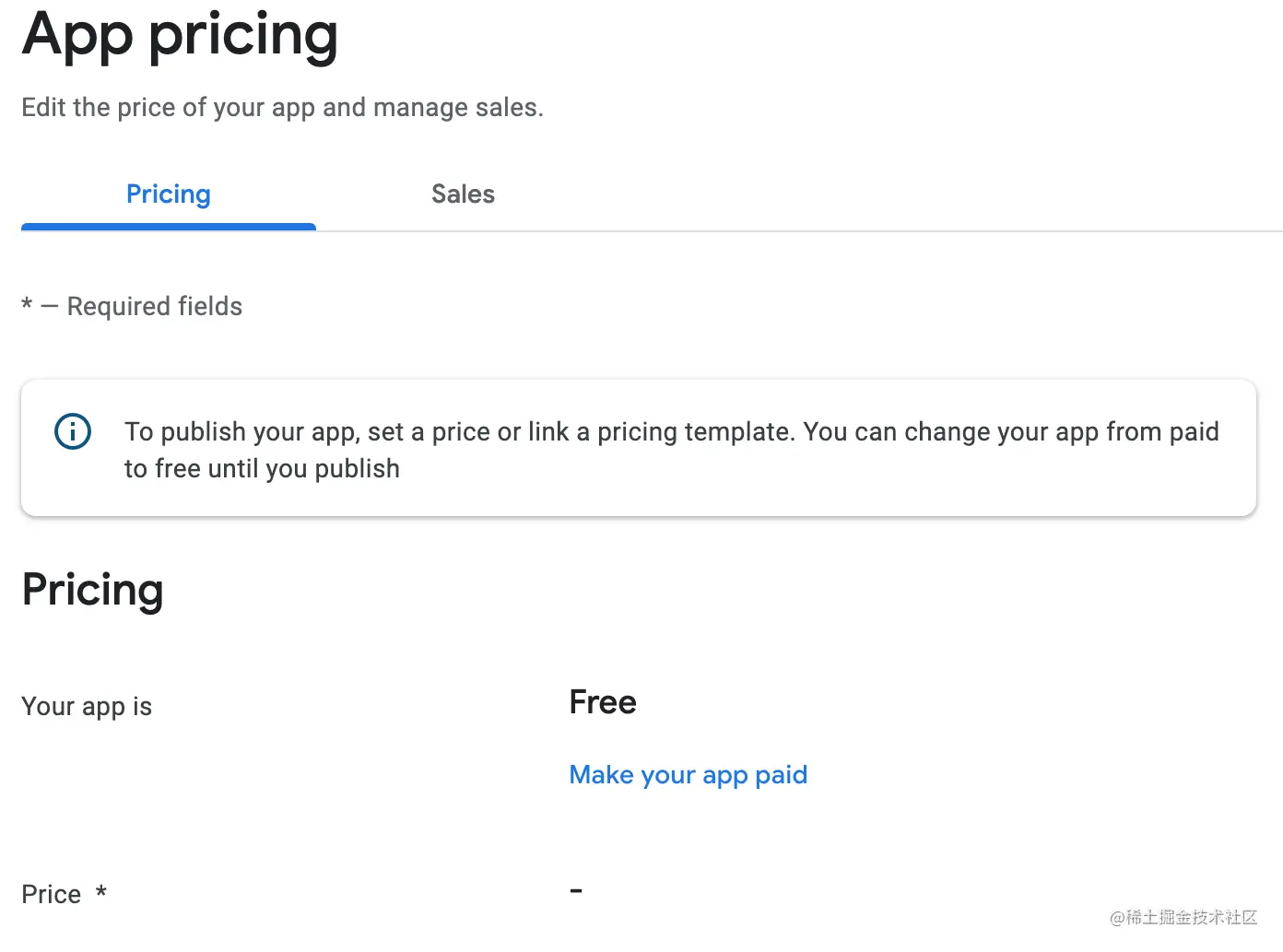Switch to the Sales tab
Screen dimensions: 1283x952
(463, 194)
